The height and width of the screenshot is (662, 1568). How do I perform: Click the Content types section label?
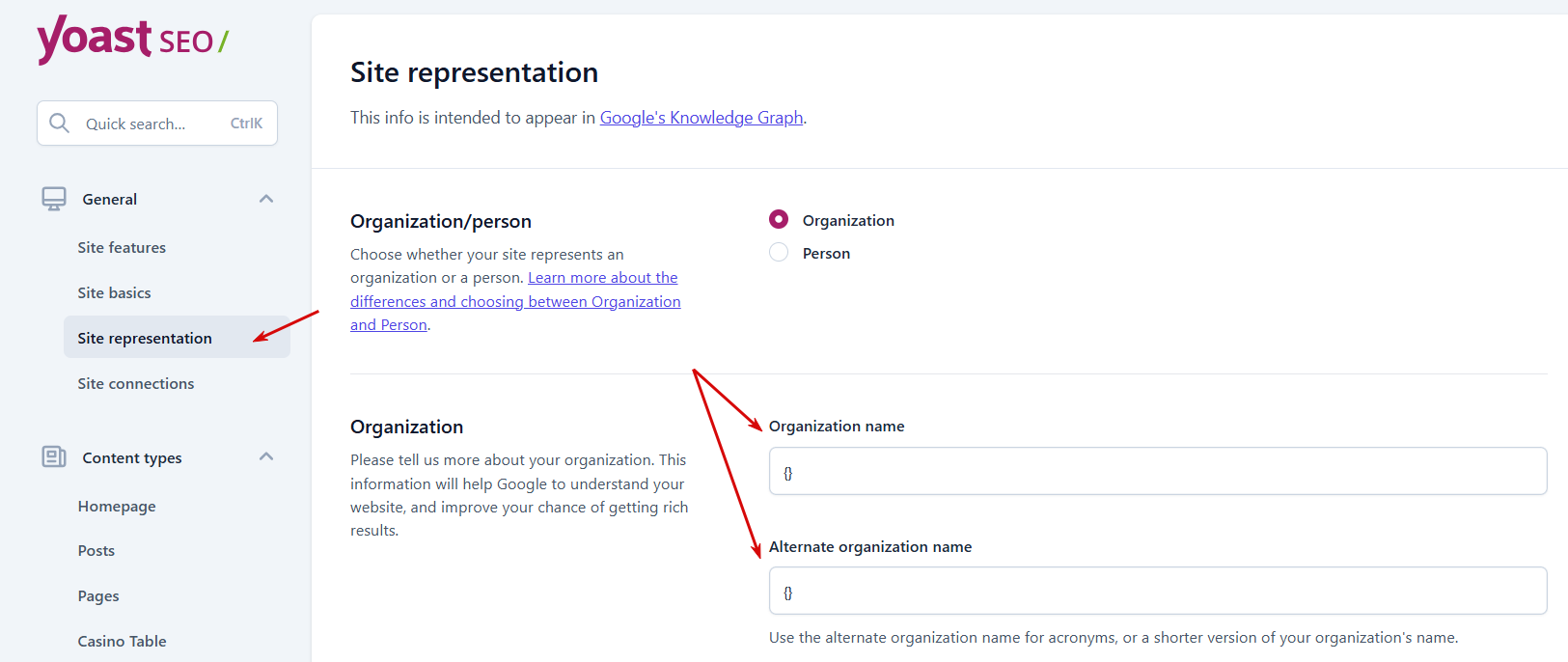click(x=132, y=457)
